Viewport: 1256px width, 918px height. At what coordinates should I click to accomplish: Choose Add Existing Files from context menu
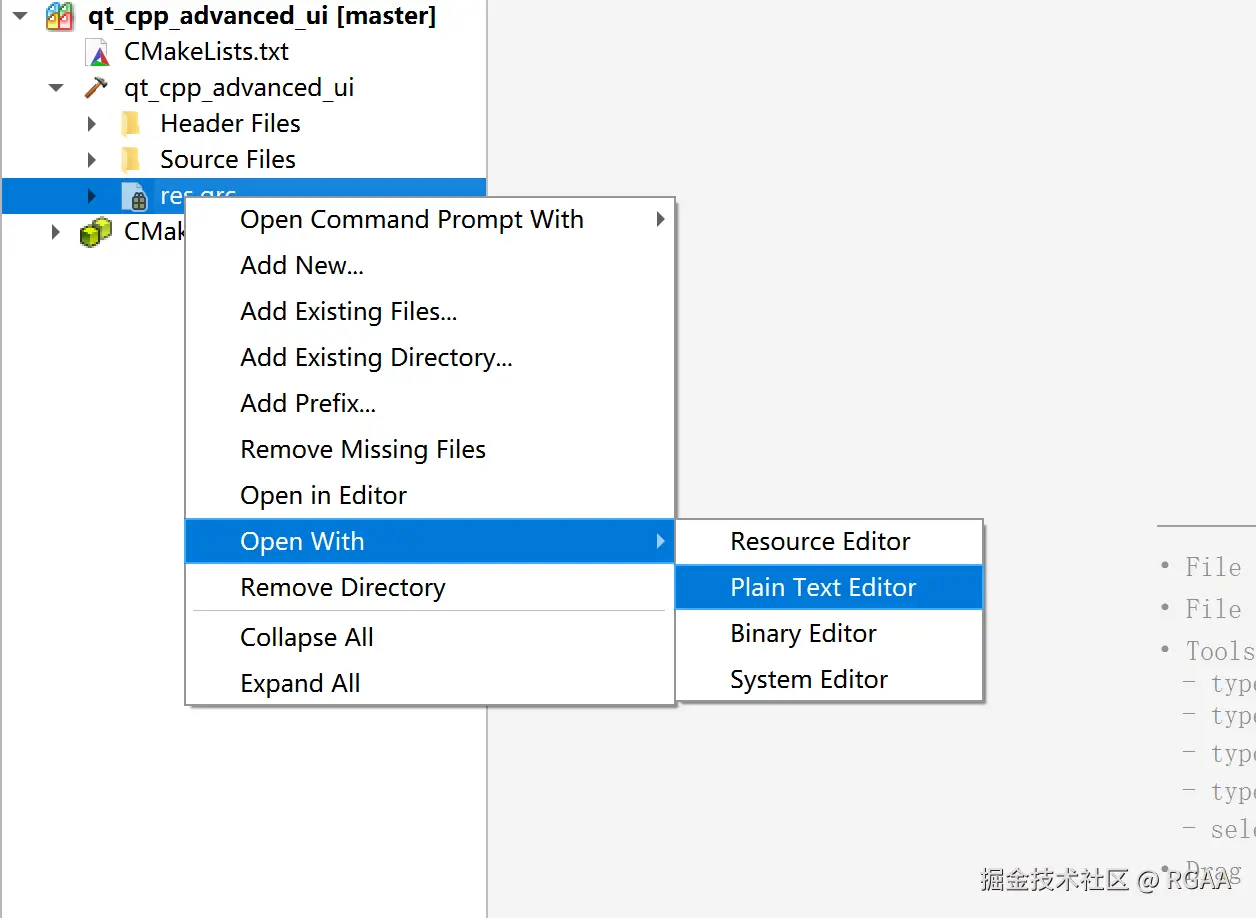[349, 312]
